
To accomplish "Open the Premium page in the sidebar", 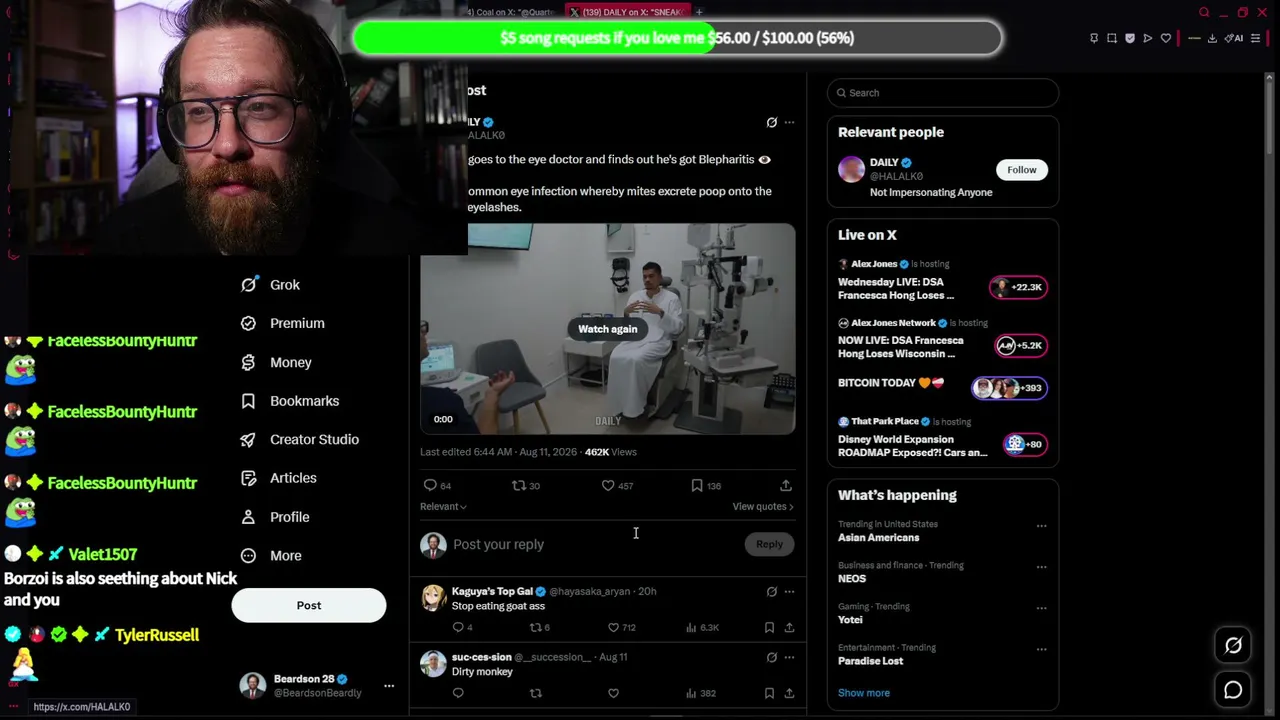I will pos(283,323).
